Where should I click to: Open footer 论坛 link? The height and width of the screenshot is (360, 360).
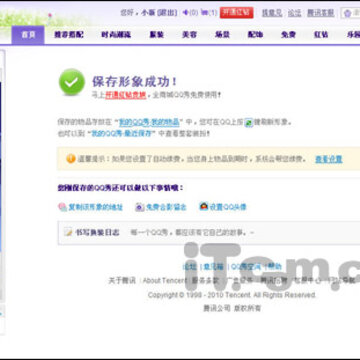(x=189, y=267)
